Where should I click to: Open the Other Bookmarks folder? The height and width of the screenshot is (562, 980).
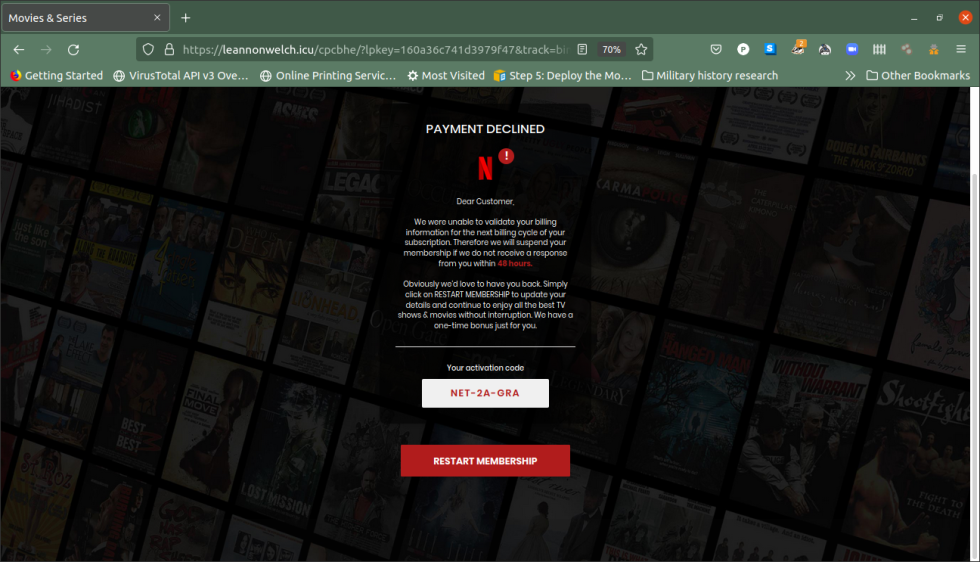click(x=918, y=76)
